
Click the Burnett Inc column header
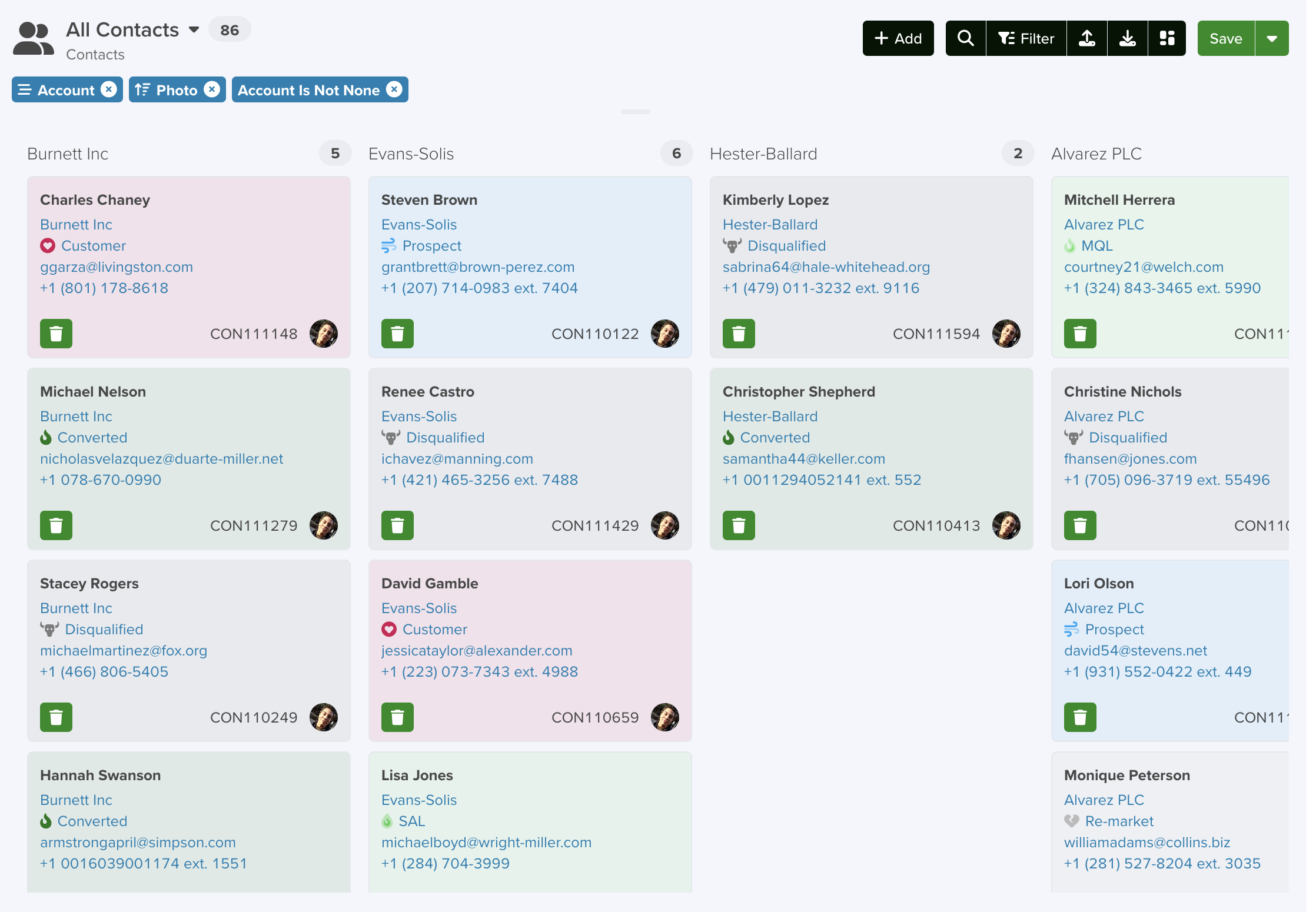coord(68,154)
